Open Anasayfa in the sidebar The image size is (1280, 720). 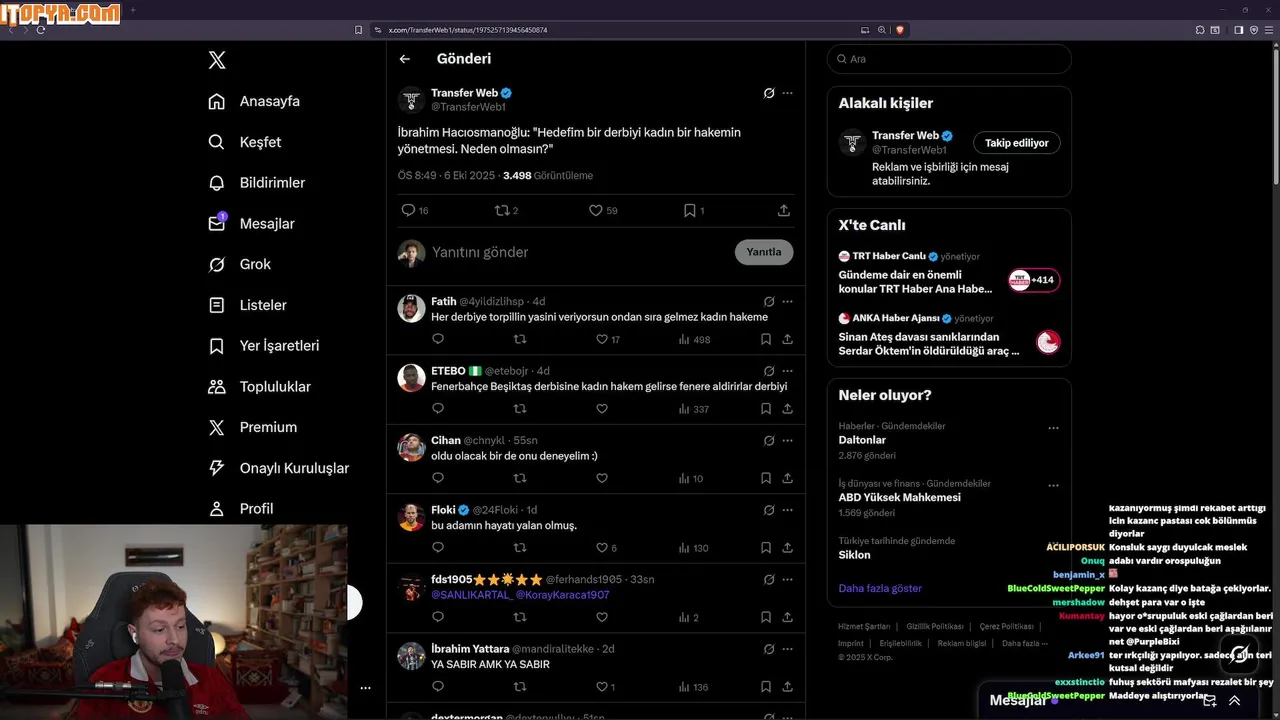254,101
